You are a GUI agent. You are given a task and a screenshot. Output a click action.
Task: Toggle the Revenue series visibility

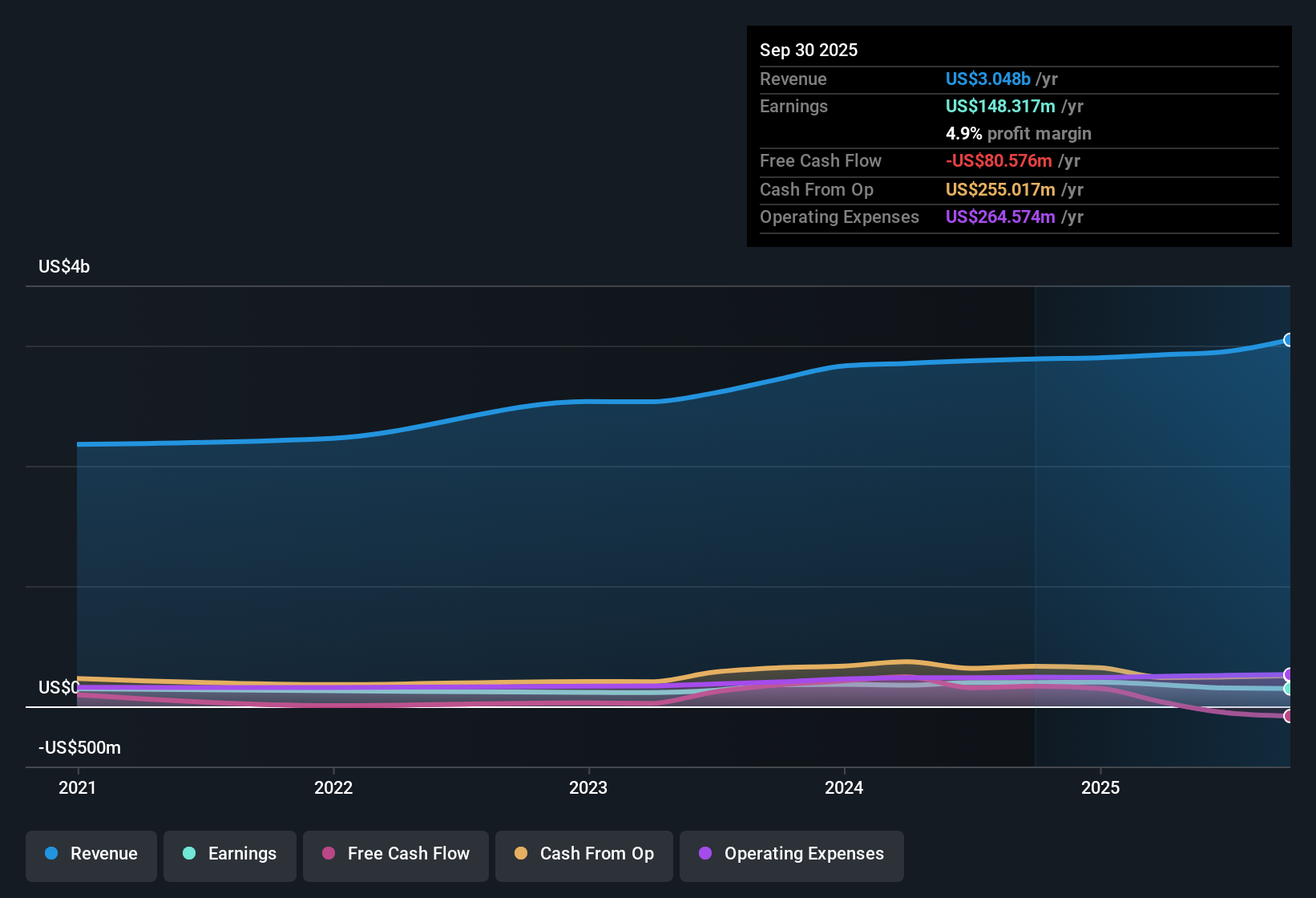pos(91,856)
